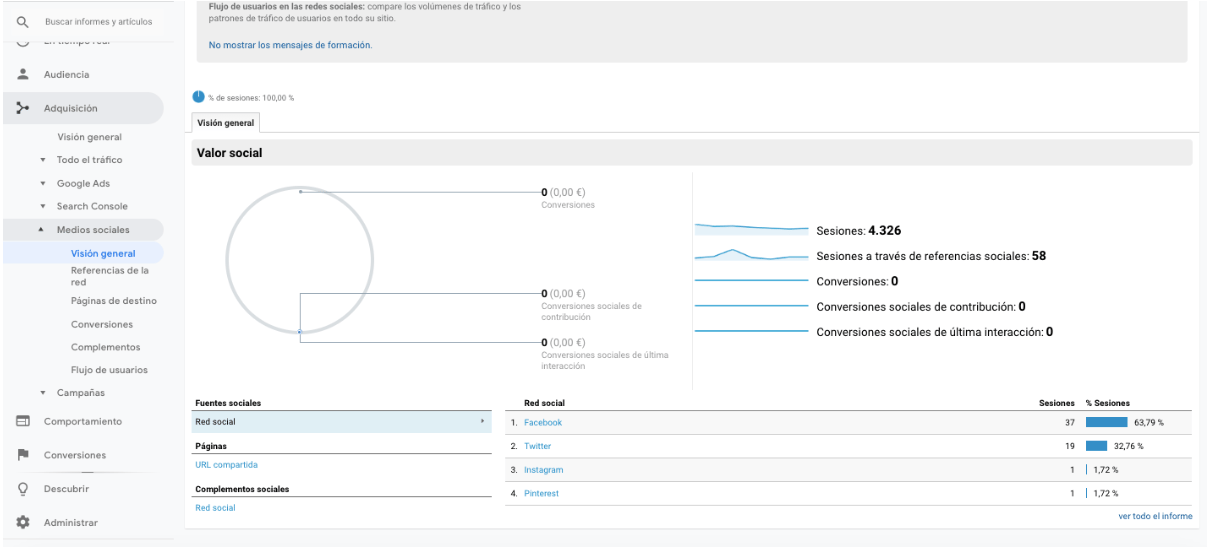This screenshot has height=551, width=1207.
Task: Click the Conversiones flag icon
Action: [x=22, y=455]
